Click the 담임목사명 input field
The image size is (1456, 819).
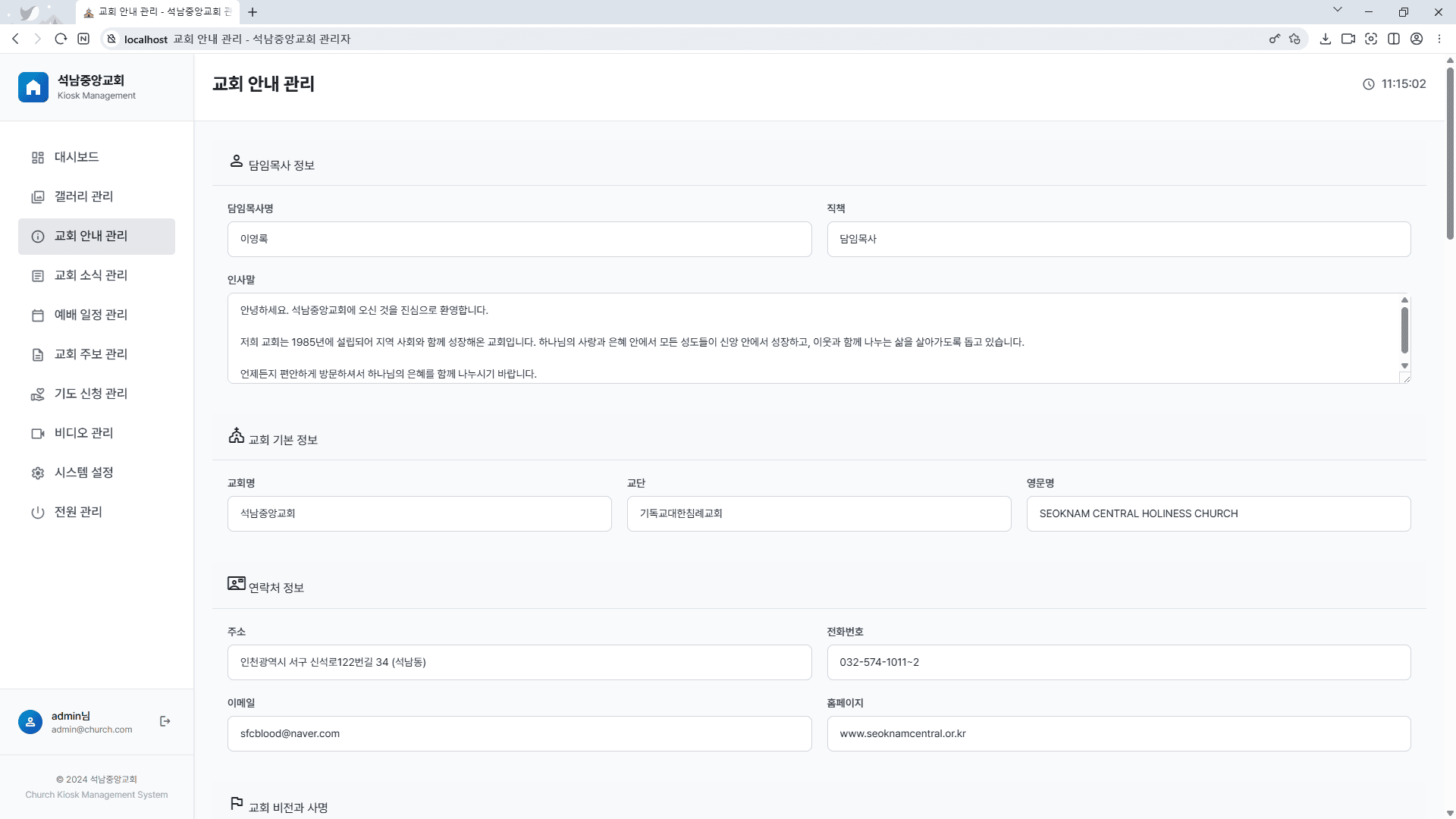pyautogui.click(x=519, y=239)
